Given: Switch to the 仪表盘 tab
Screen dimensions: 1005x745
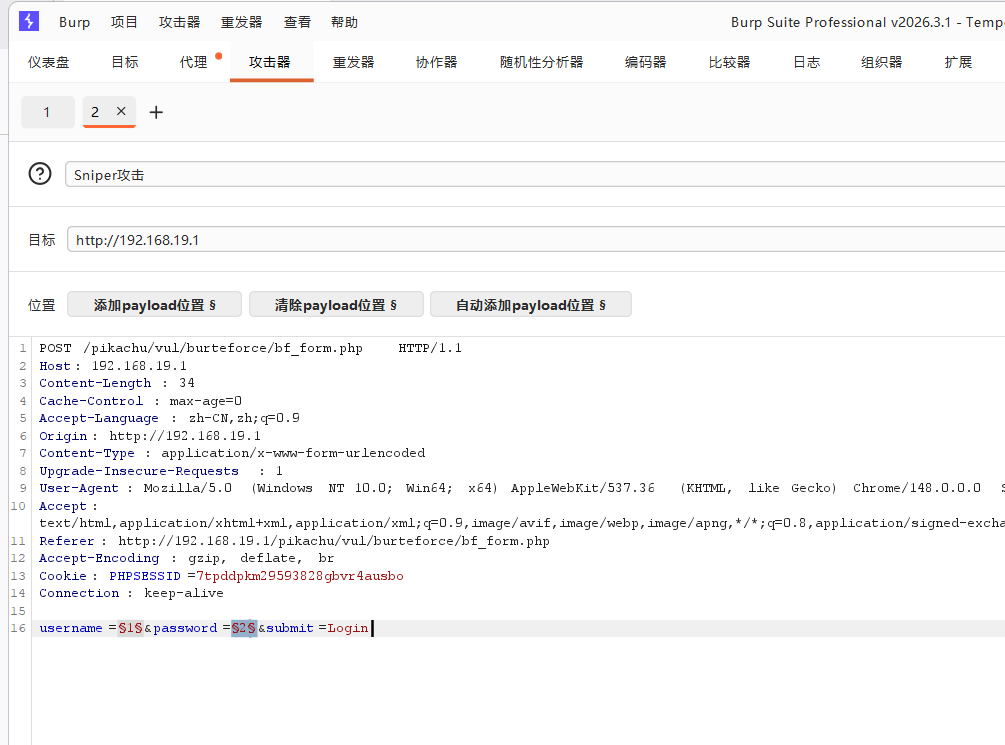Looking at the screenshot, I should point(49,62).
